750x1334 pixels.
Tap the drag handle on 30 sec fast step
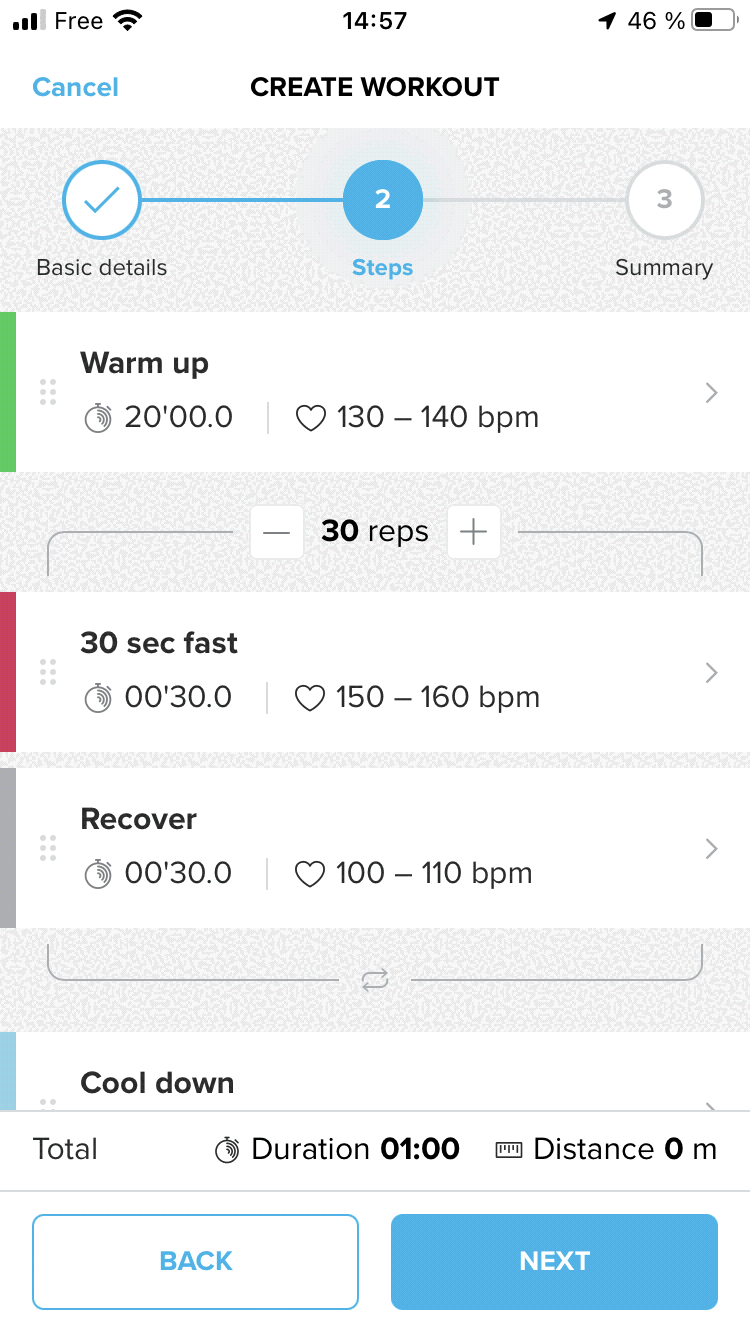[x=47, y=672]
